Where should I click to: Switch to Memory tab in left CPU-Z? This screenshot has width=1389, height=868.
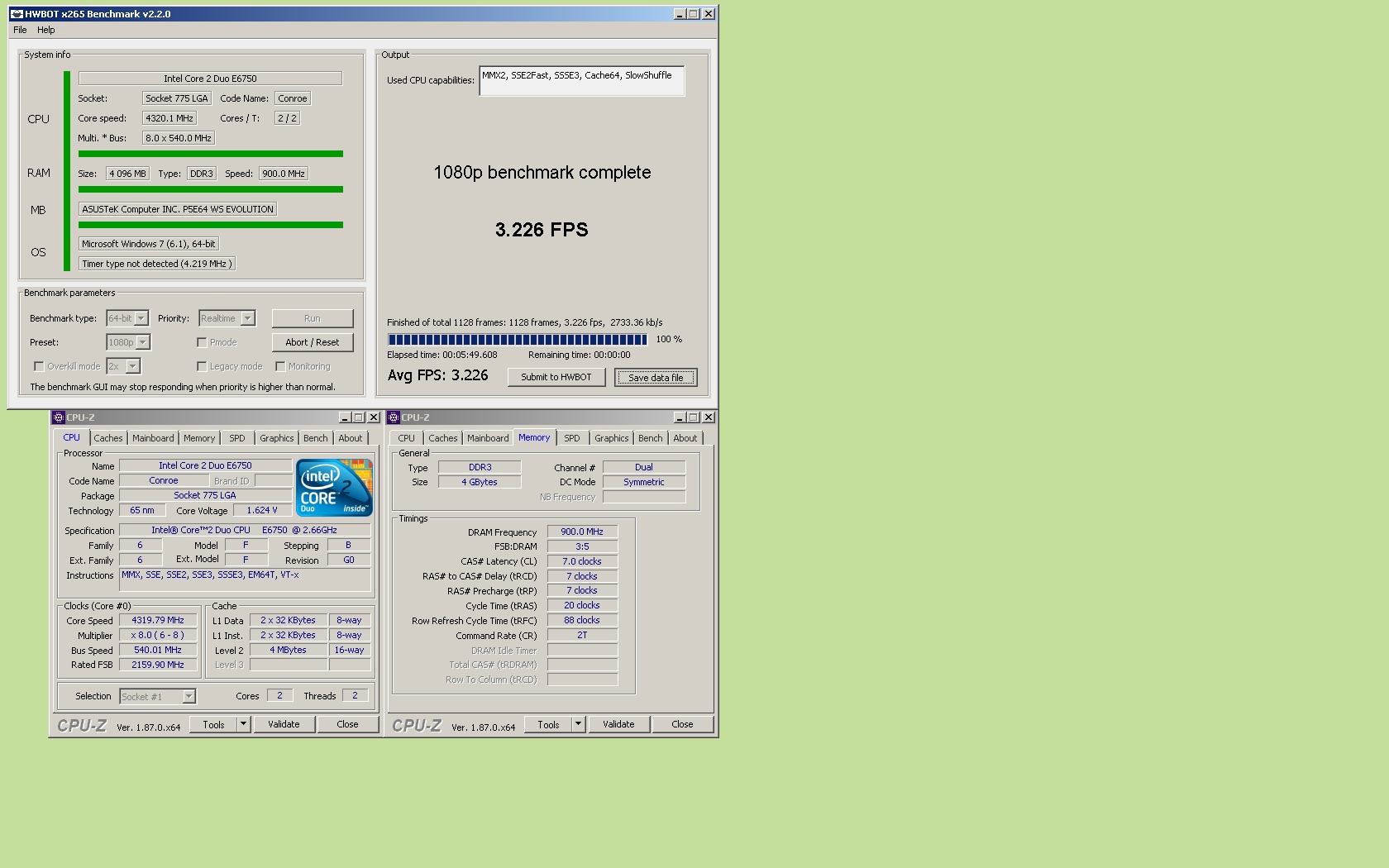[x=199, y=438]
